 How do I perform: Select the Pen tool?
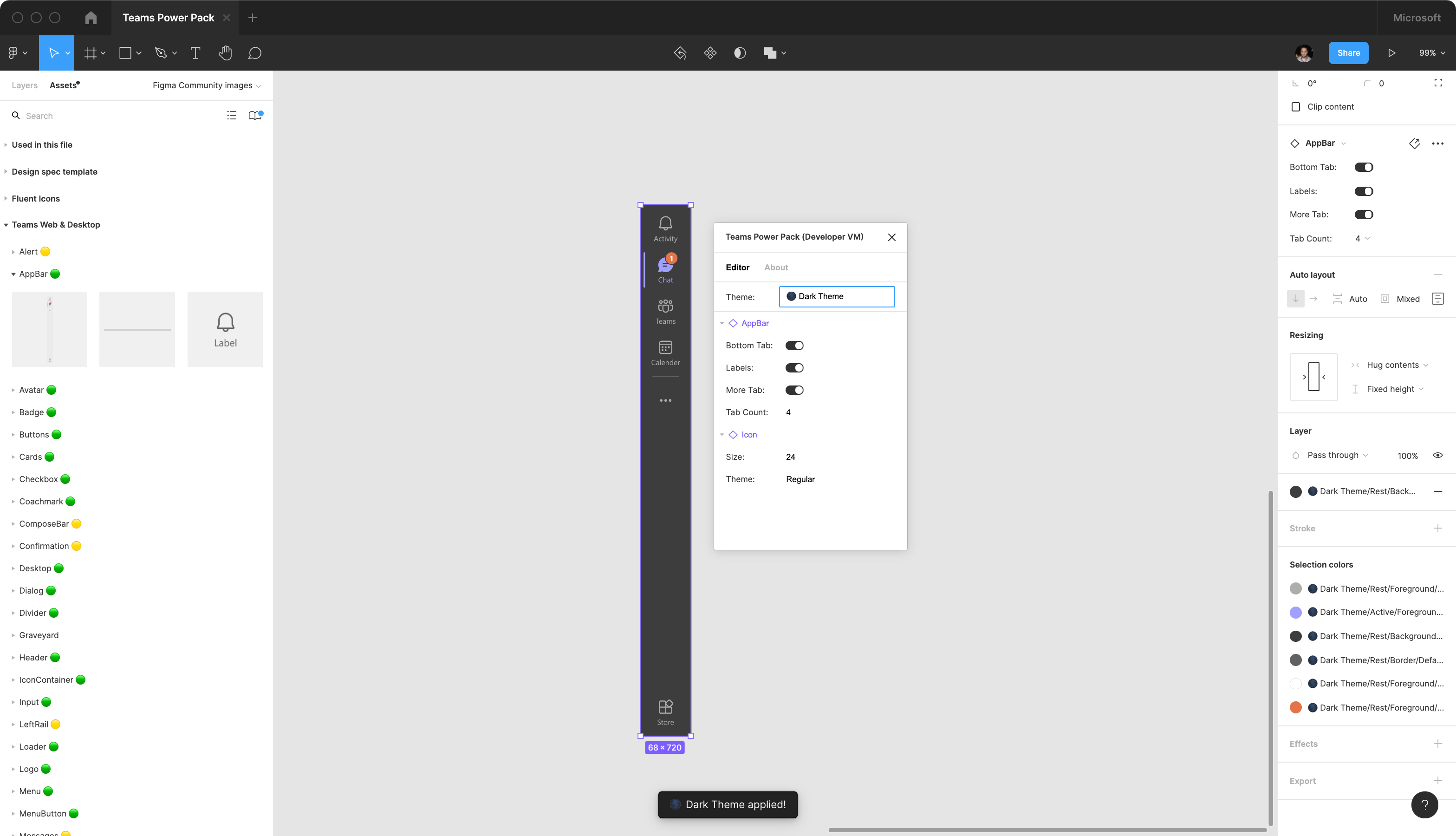161,53
